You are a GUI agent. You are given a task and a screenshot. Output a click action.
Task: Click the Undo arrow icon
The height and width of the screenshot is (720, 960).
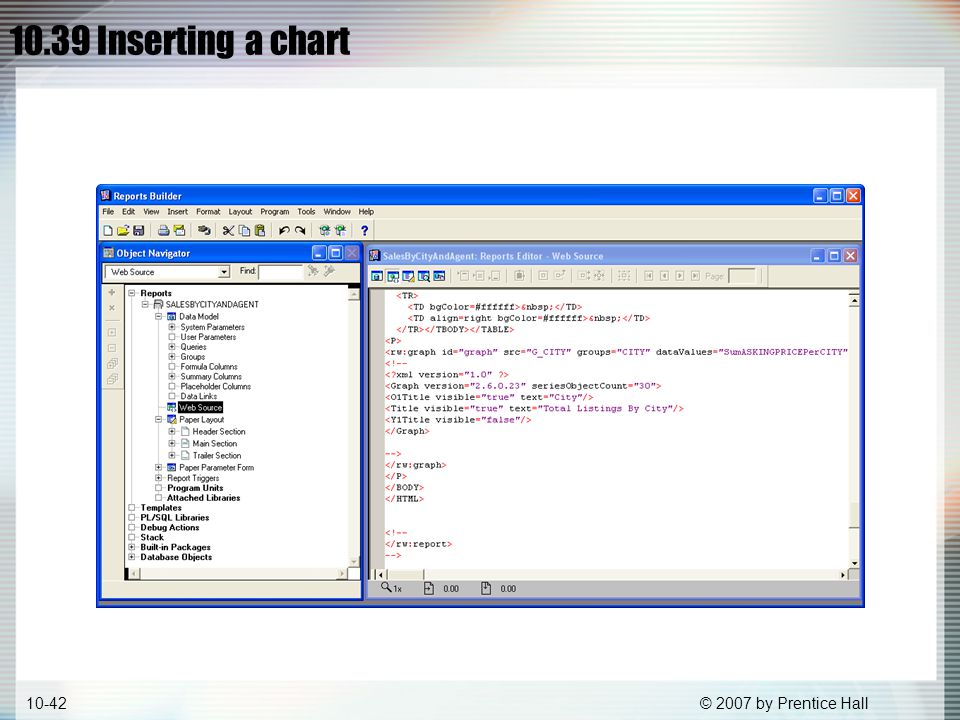coord(284,231)
